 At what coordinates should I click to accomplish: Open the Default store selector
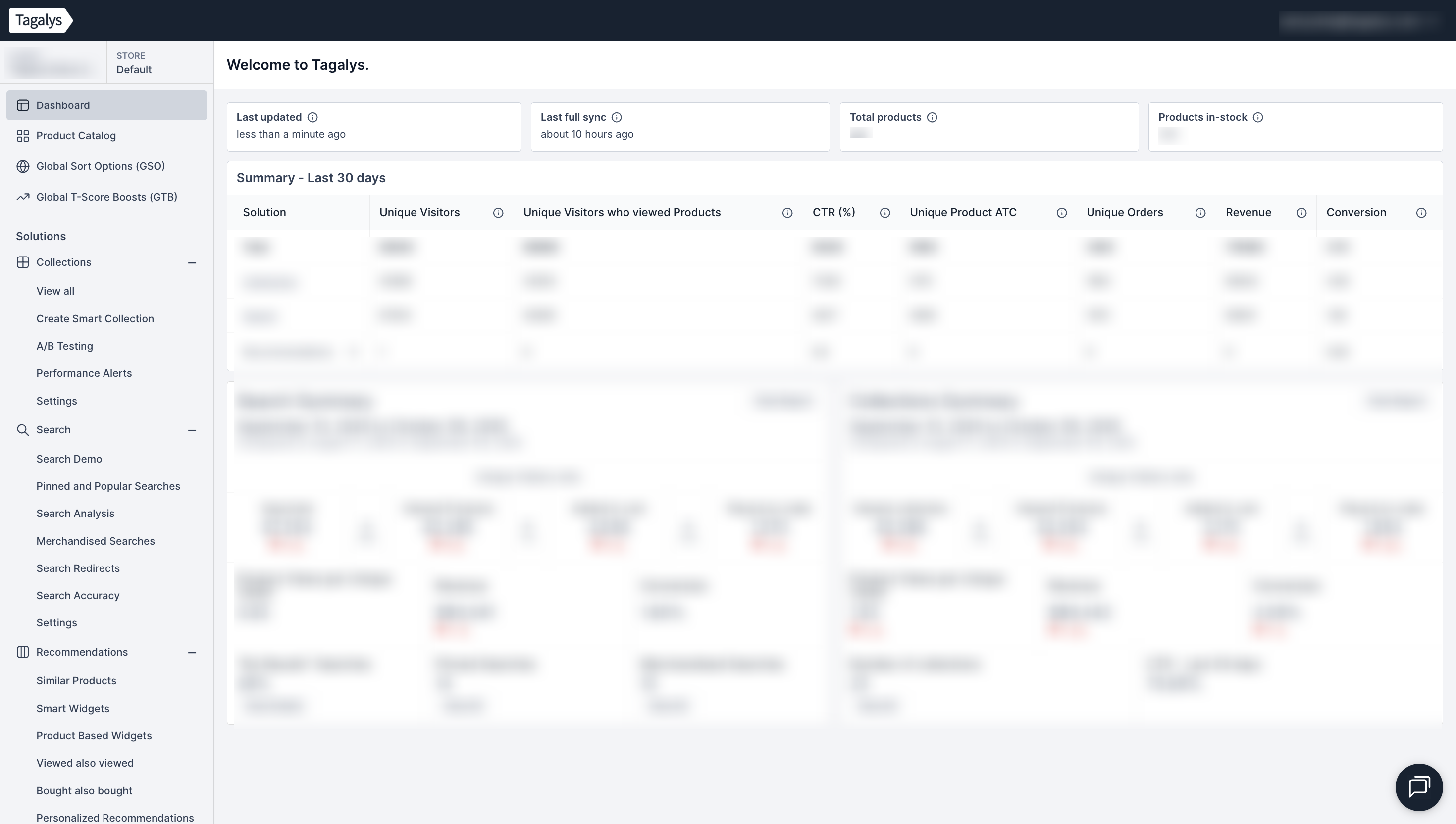(x=134, y=63)
